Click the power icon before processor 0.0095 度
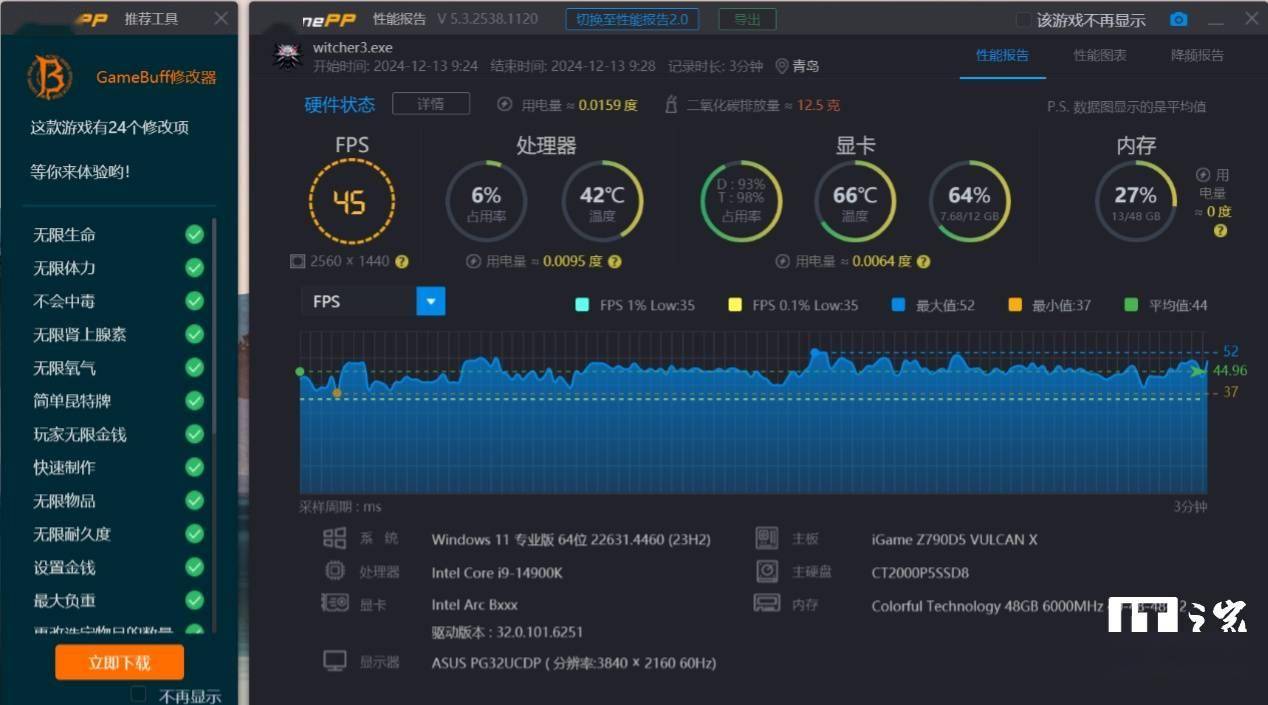1268x705 pixels. pyautogui.click(x=474, y=261)
